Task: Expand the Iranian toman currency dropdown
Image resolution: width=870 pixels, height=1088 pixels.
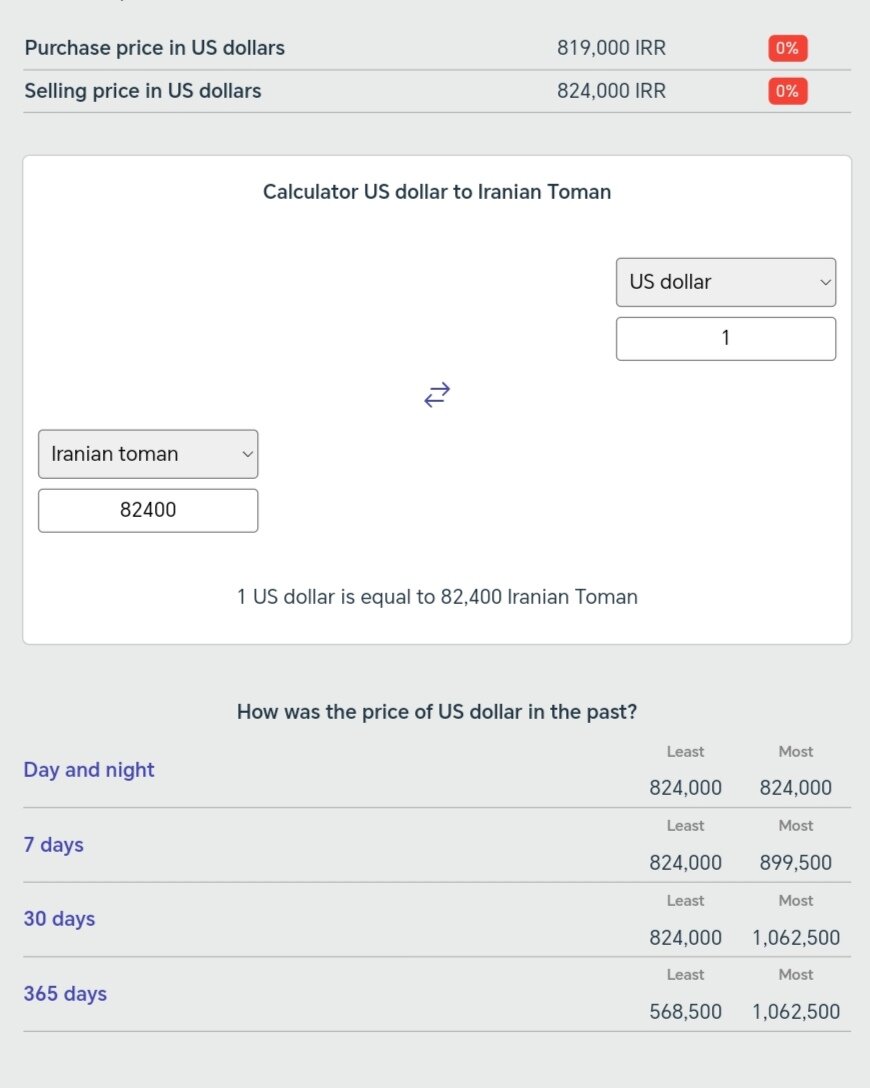Action: point(148,454)
